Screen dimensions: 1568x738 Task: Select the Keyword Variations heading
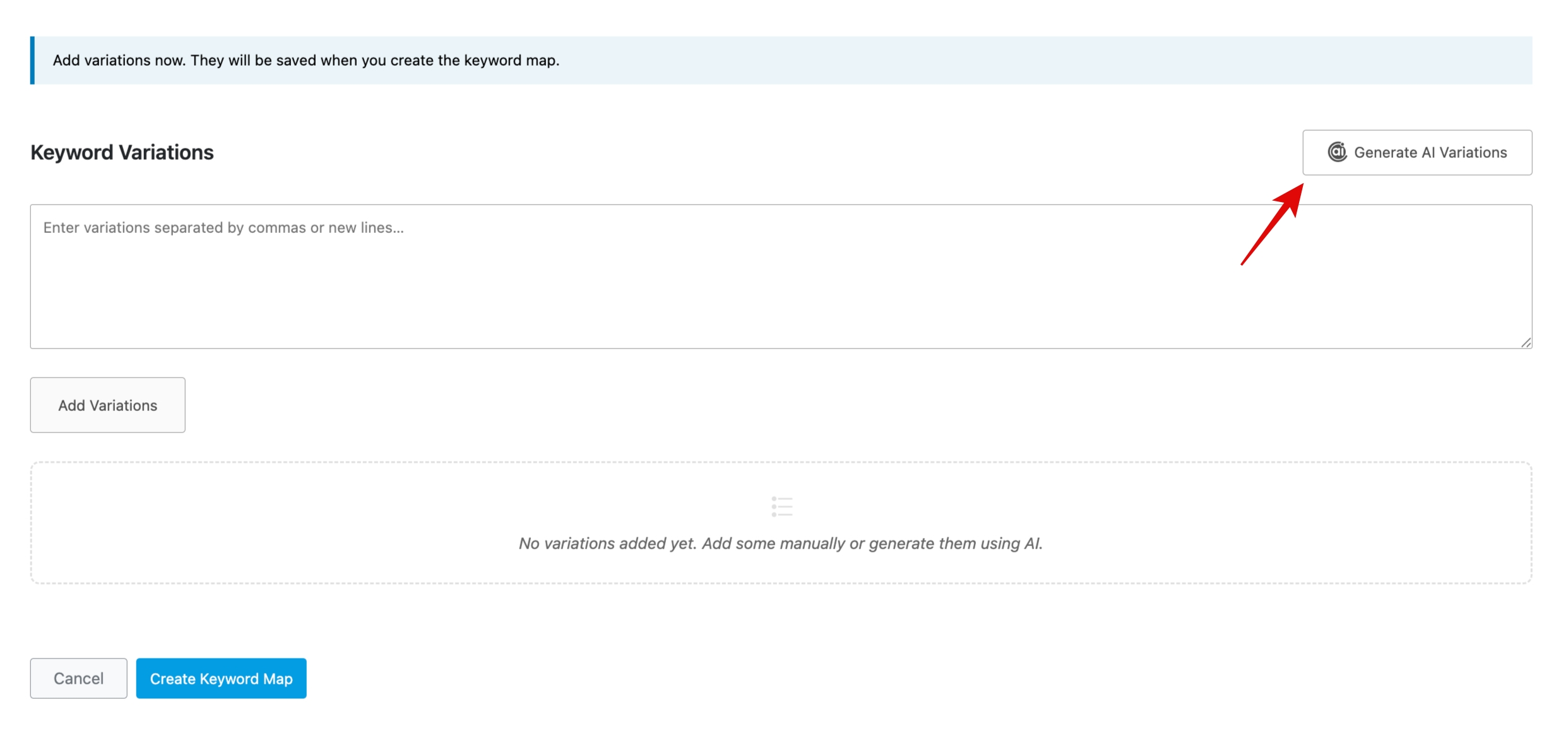(x=121, y=152)
